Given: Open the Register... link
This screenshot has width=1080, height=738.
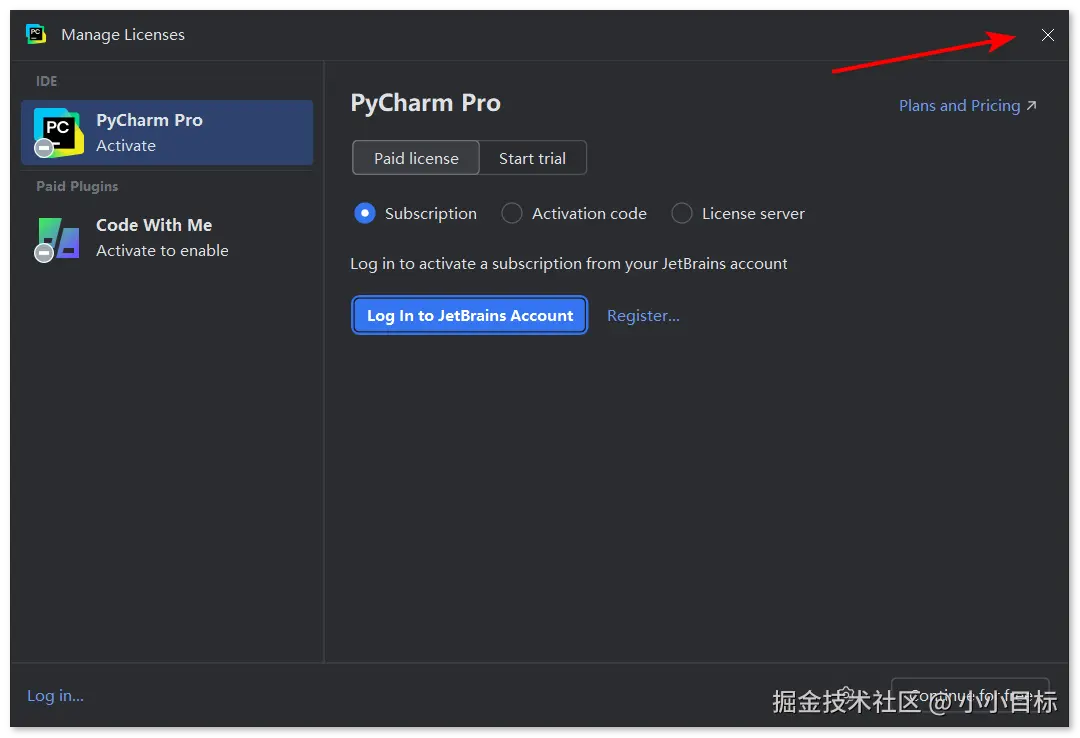Looking at the screenshot, I should (x=643, y=315).
